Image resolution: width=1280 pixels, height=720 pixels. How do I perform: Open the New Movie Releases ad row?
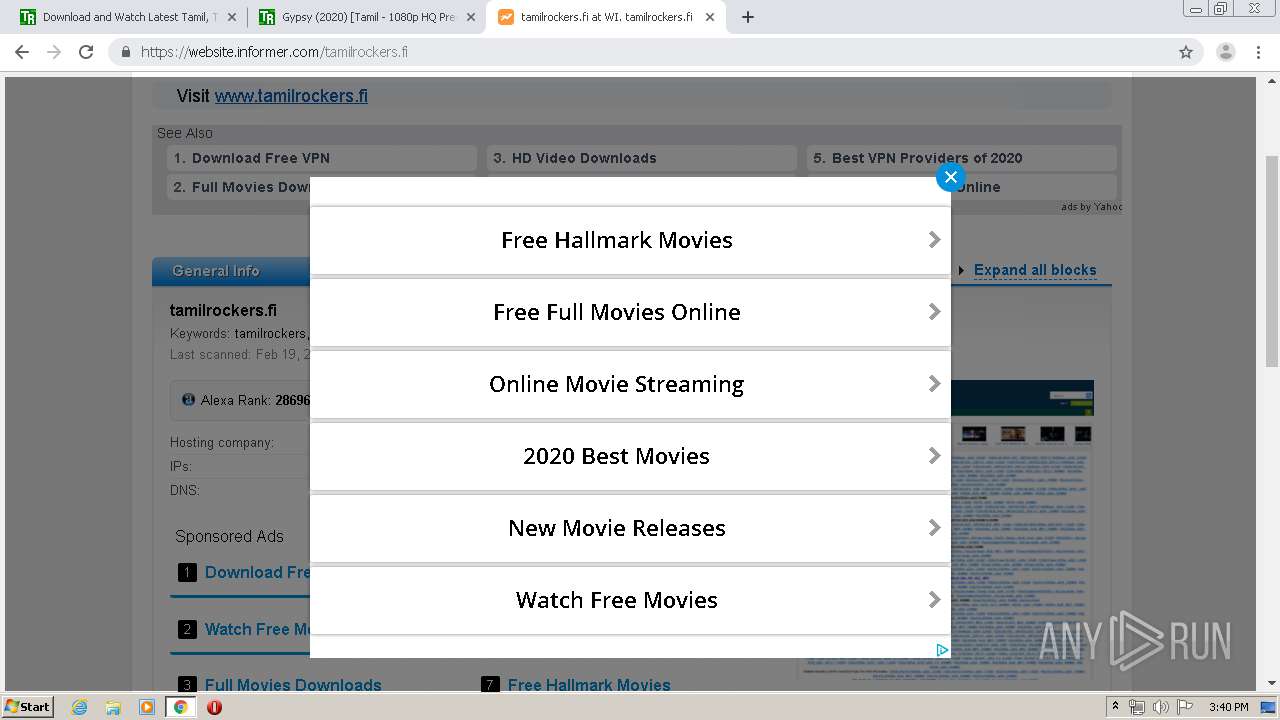click(x=630, y=528)
